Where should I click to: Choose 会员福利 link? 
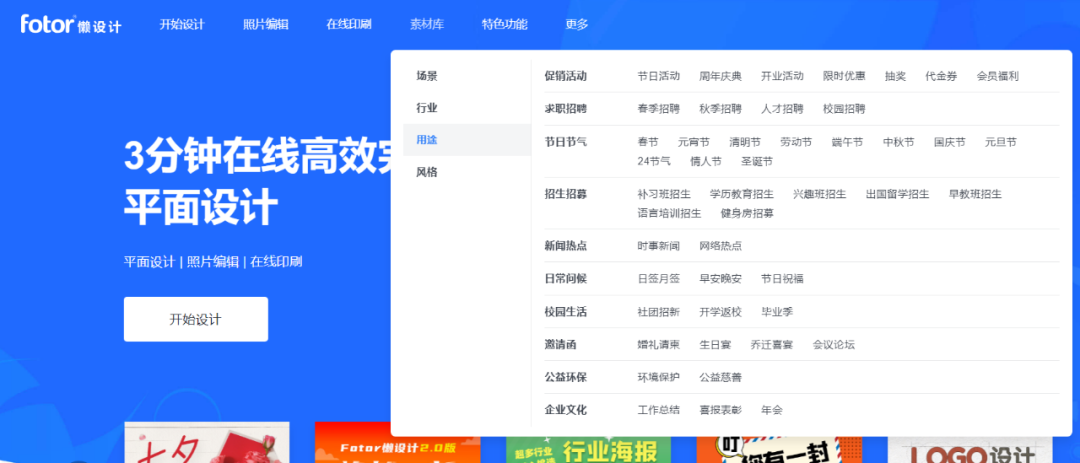click(998, 76)
